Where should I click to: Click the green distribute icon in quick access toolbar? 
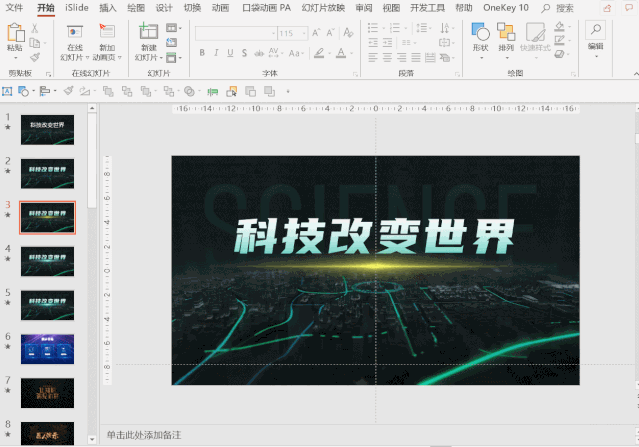pyautogui.click(x=212, y=92)
